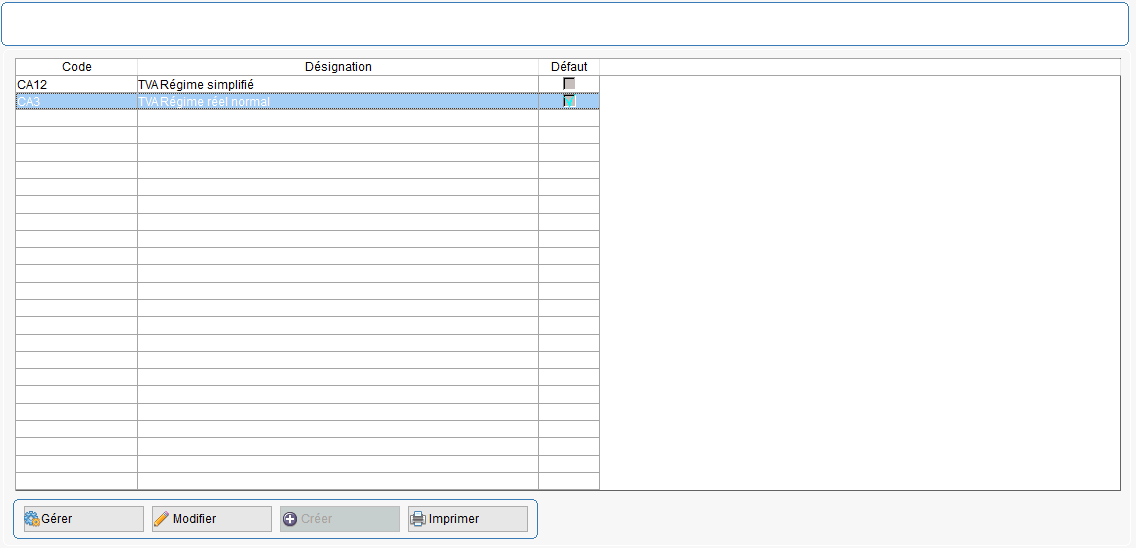Toggle Défaut checkbox for CA3 row
Viewport: 1136px width, 548px height.
click(x=569, y=101)
